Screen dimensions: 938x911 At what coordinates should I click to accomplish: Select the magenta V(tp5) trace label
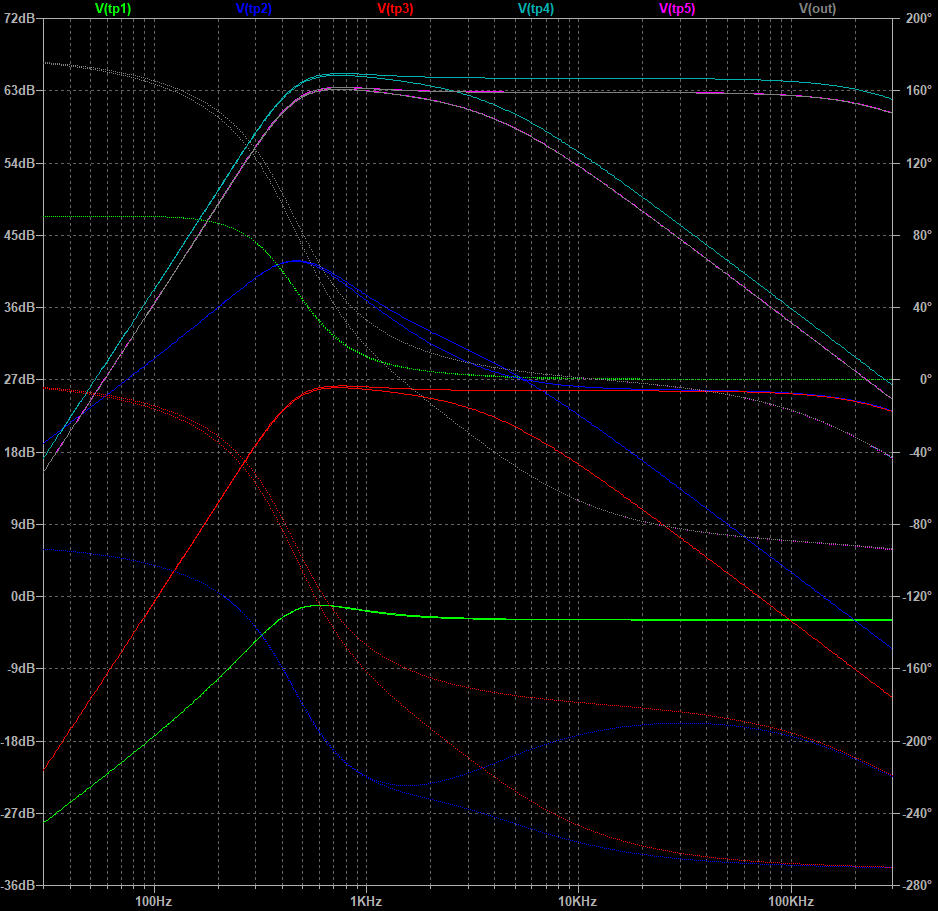point(677,8)
